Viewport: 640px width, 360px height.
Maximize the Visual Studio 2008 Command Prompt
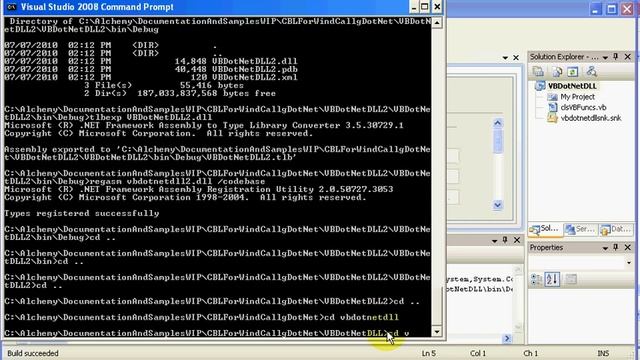[x=425, y=7]
